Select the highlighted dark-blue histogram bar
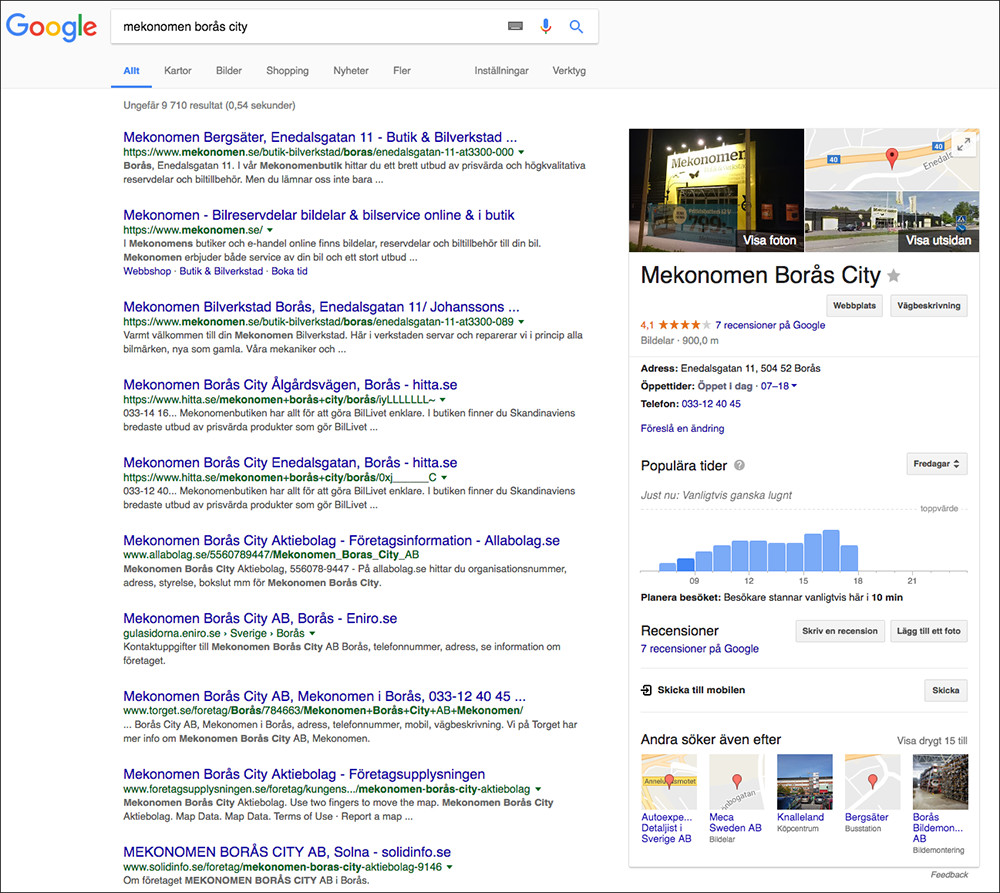1000x893 pixels. tap(686, 565)
